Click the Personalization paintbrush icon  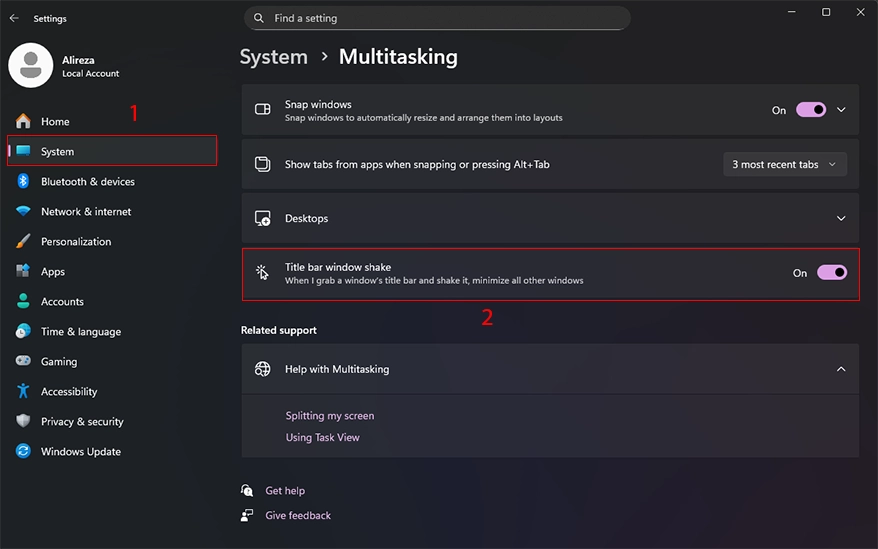(23, 241)
